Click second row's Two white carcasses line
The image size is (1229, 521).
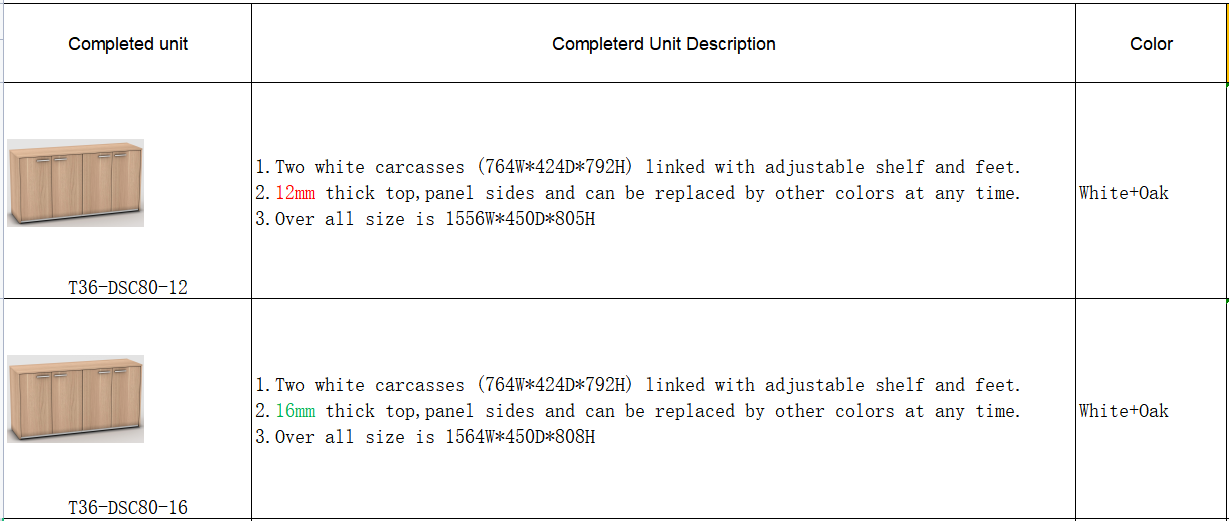(x=638, y=385)
